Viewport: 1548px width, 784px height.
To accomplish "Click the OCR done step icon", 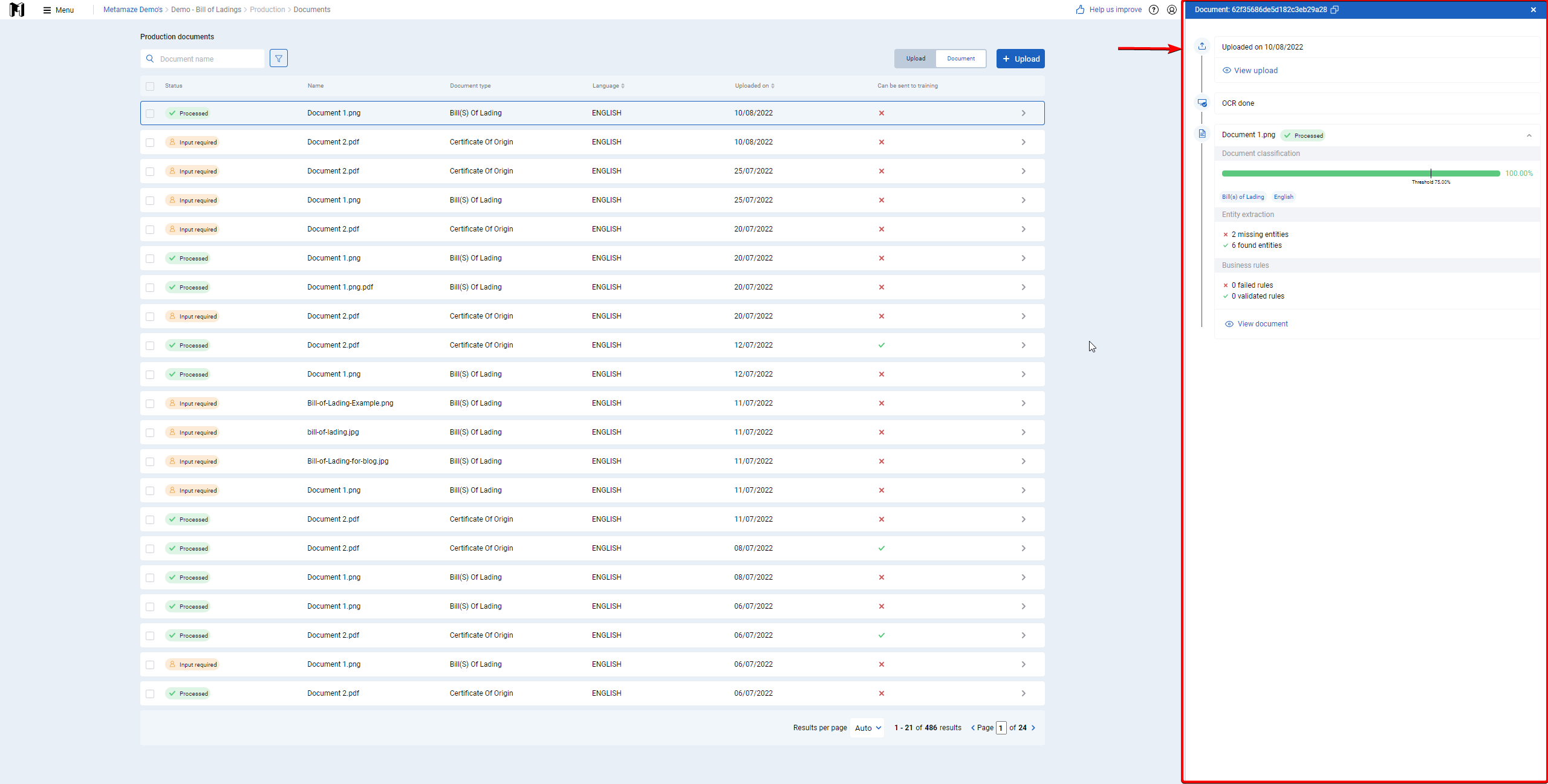I will pyautogui.click(x=1202, y=103).
